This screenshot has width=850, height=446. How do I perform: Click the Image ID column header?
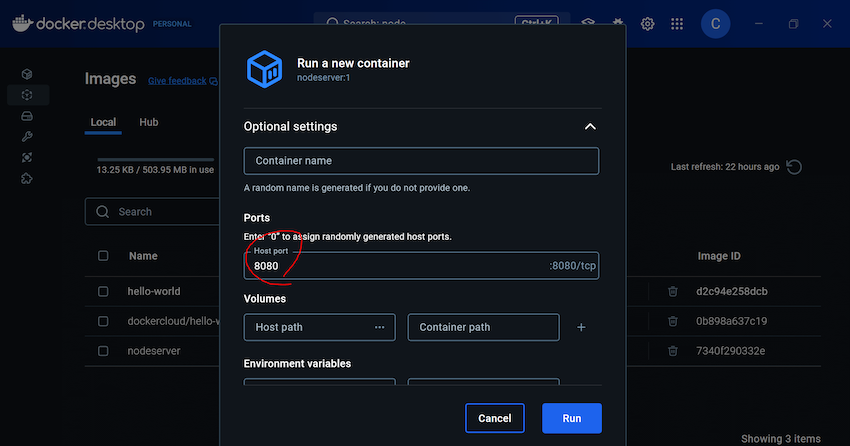[x=719, y=256]
